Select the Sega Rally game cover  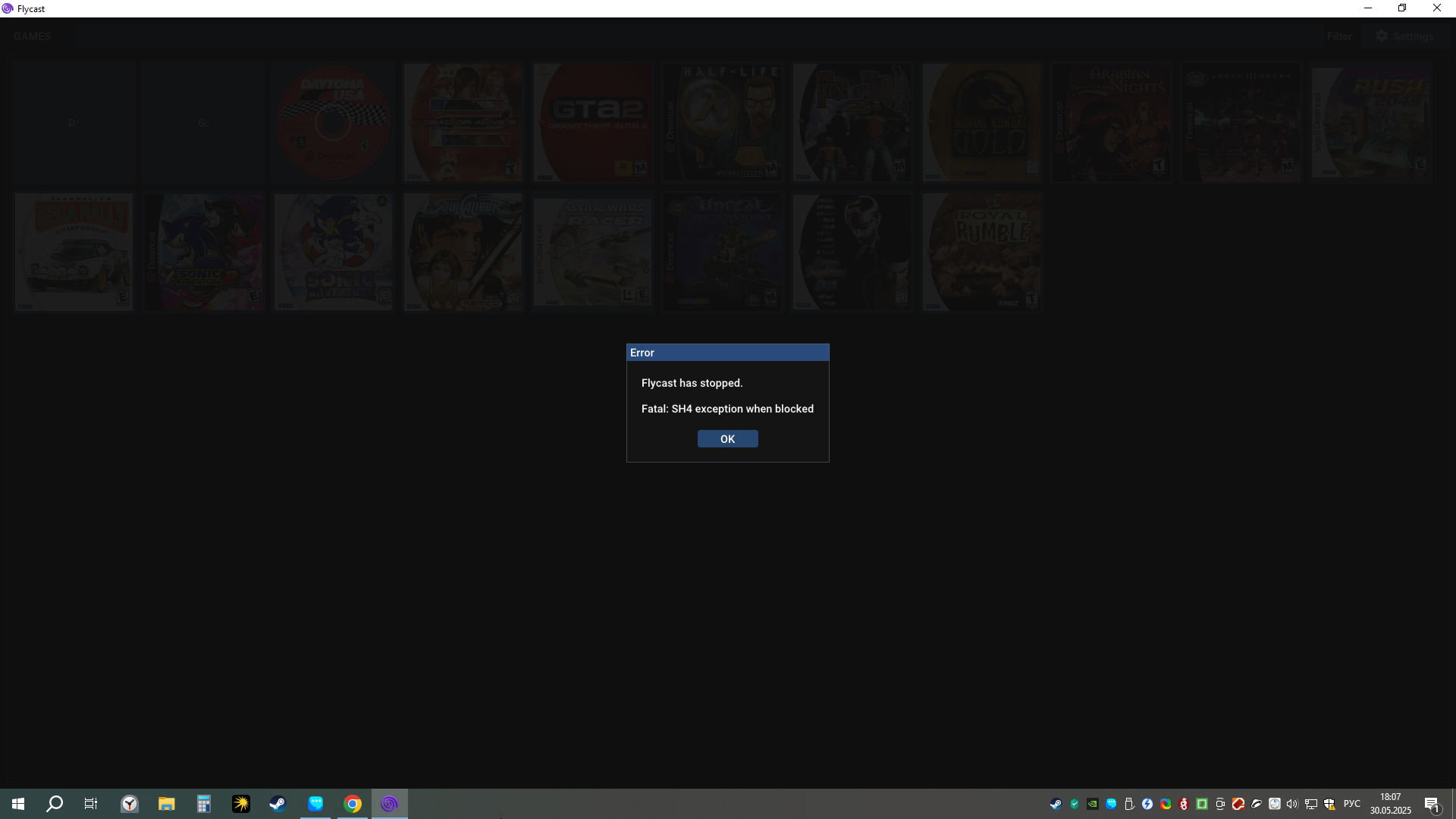tap(74, 252)
